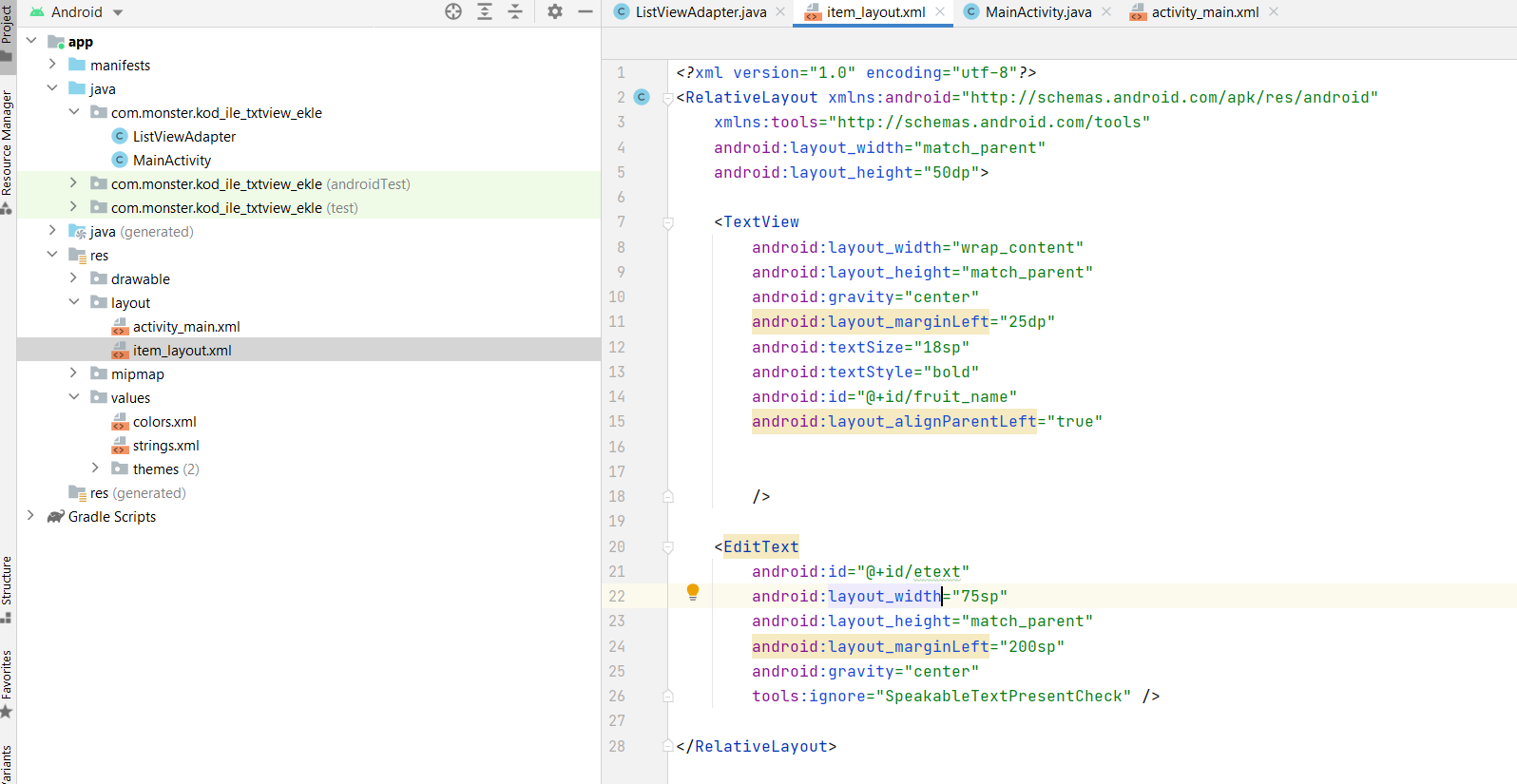
Task: Click "@+id/fruit_name" id value
Action: [x=937, y=396]
